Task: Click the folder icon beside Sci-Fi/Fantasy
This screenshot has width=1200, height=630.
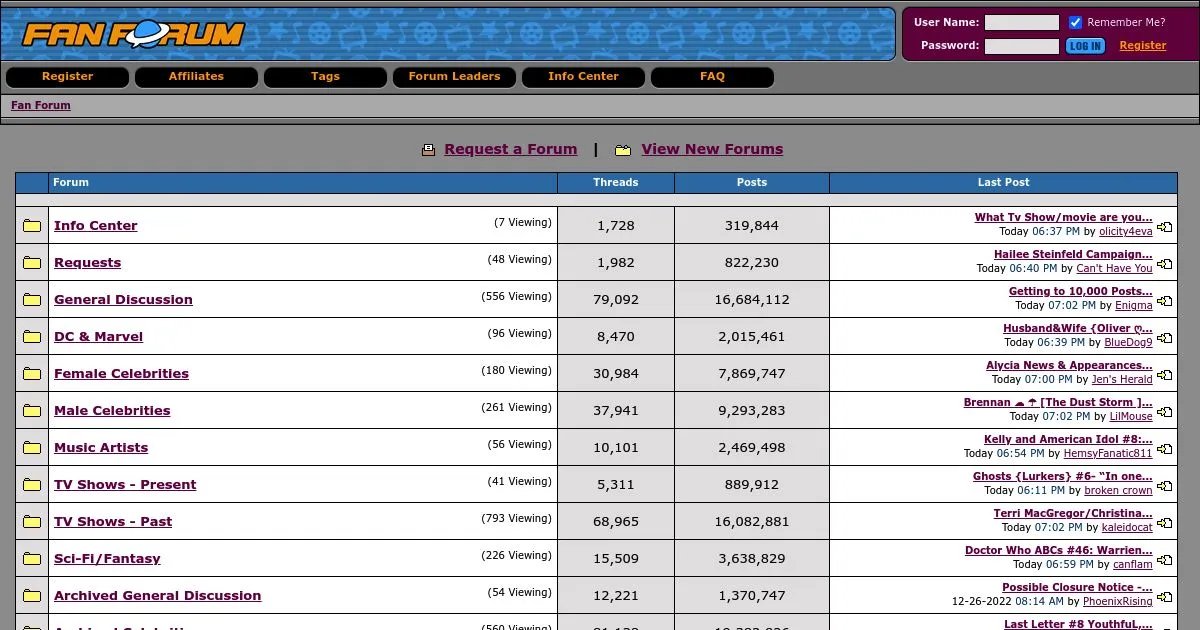Action: [32, 559]
